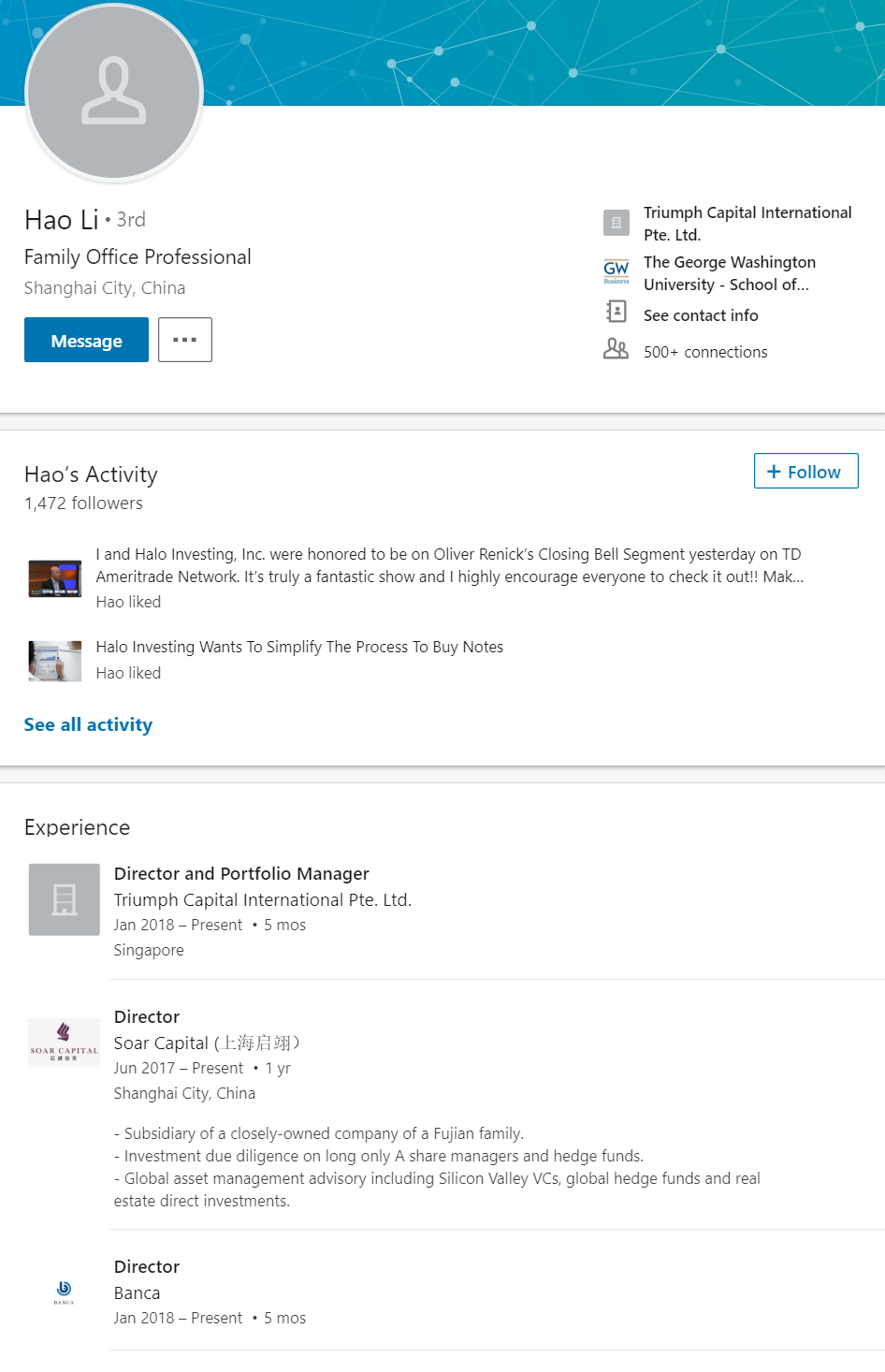Open See contact info link
This screenshot has height=1372, width=885.
(x=701, y=315)
